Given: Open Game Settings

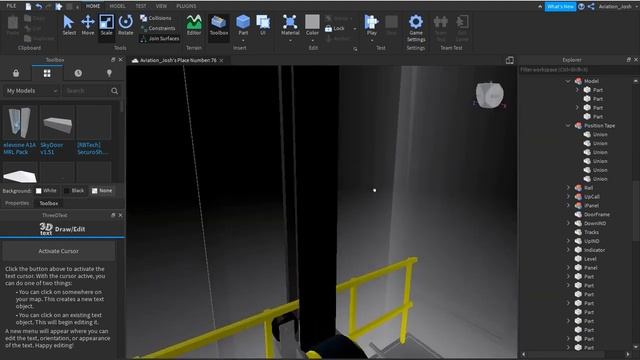Looking at the screenshot, I should [x=416, y=28].
